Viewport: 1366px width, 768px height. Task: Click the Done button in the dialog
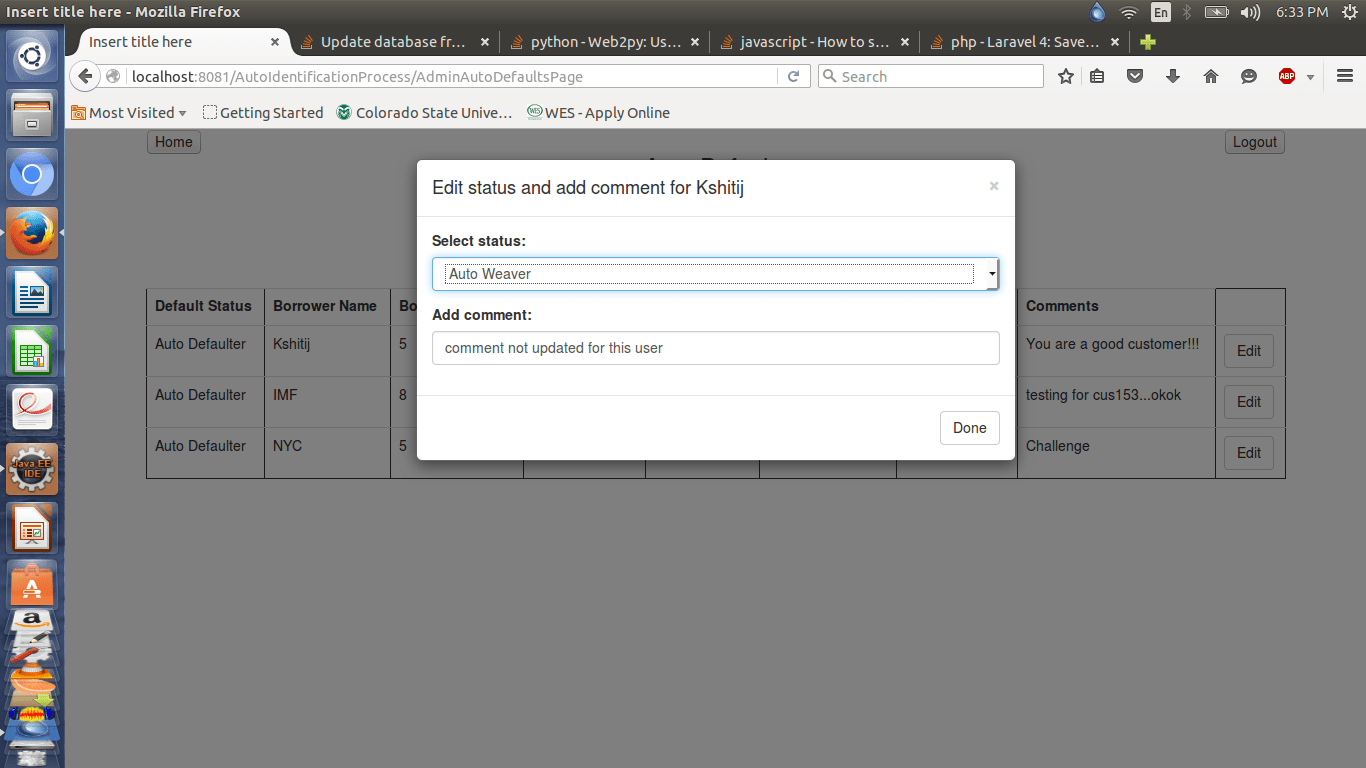click(968, 427)
